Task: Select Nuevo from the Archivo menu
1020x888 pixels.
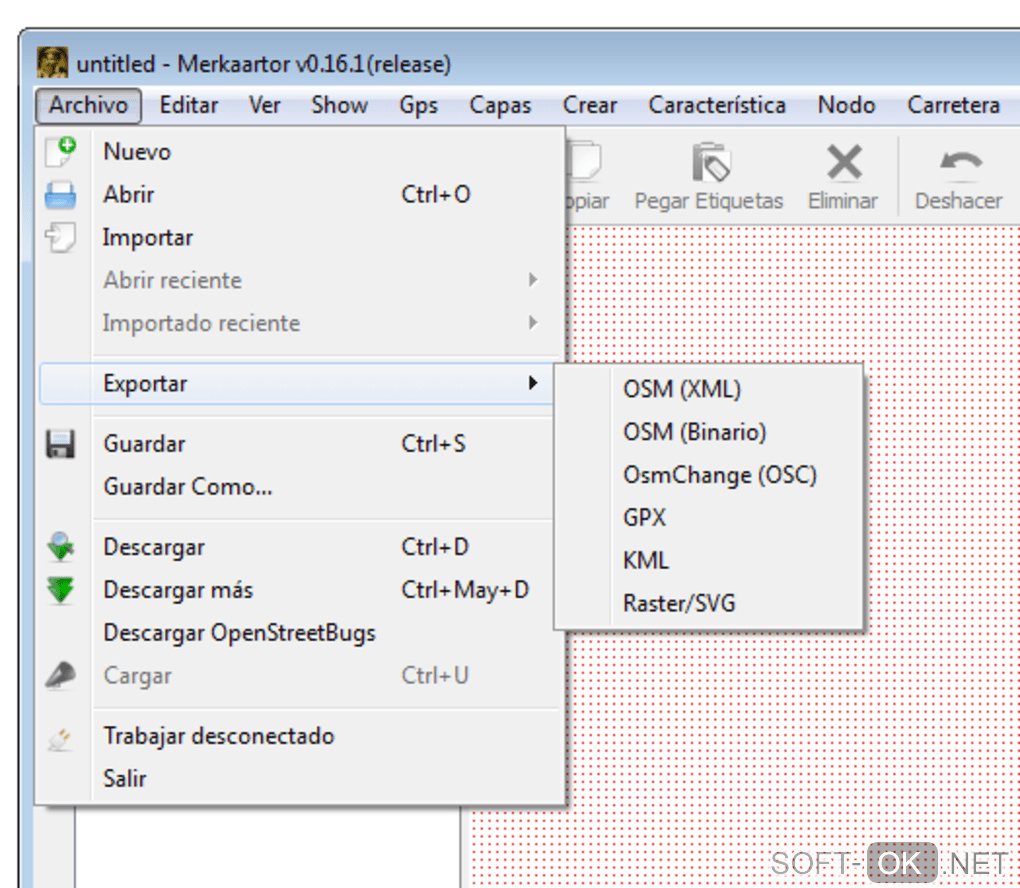Action: click(299, 152)
